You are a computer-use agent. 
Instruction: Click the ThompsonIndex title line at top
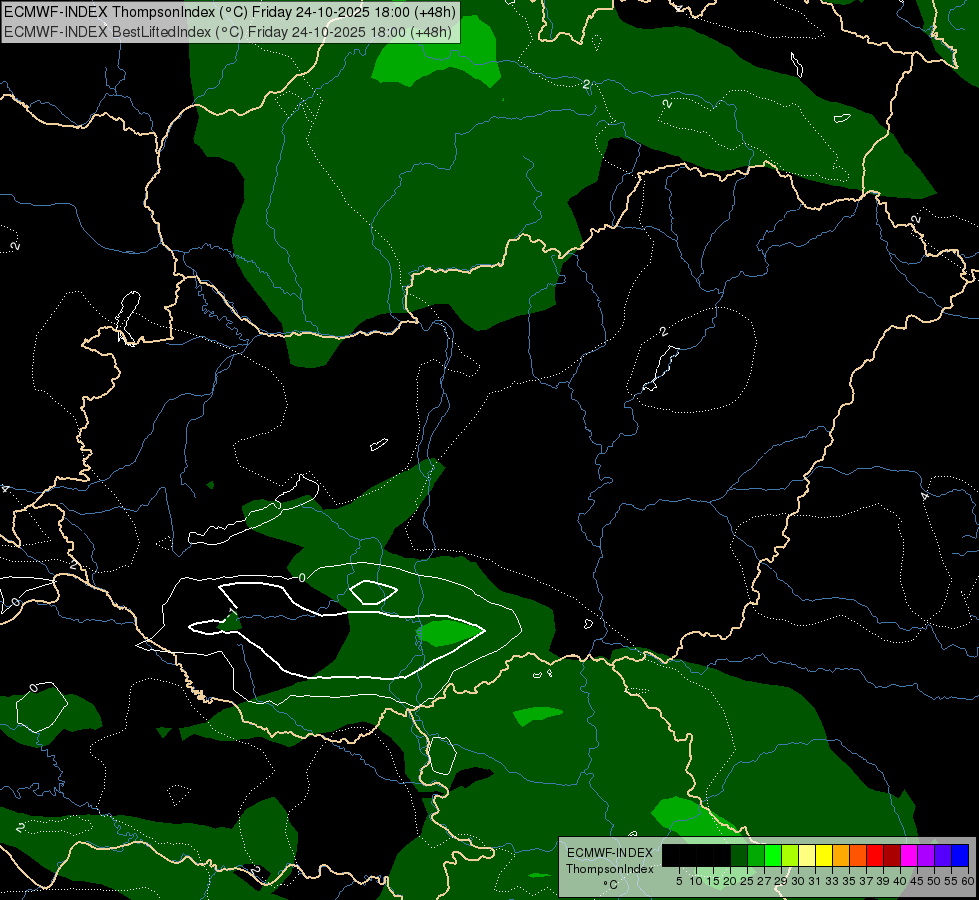point(230,11)
